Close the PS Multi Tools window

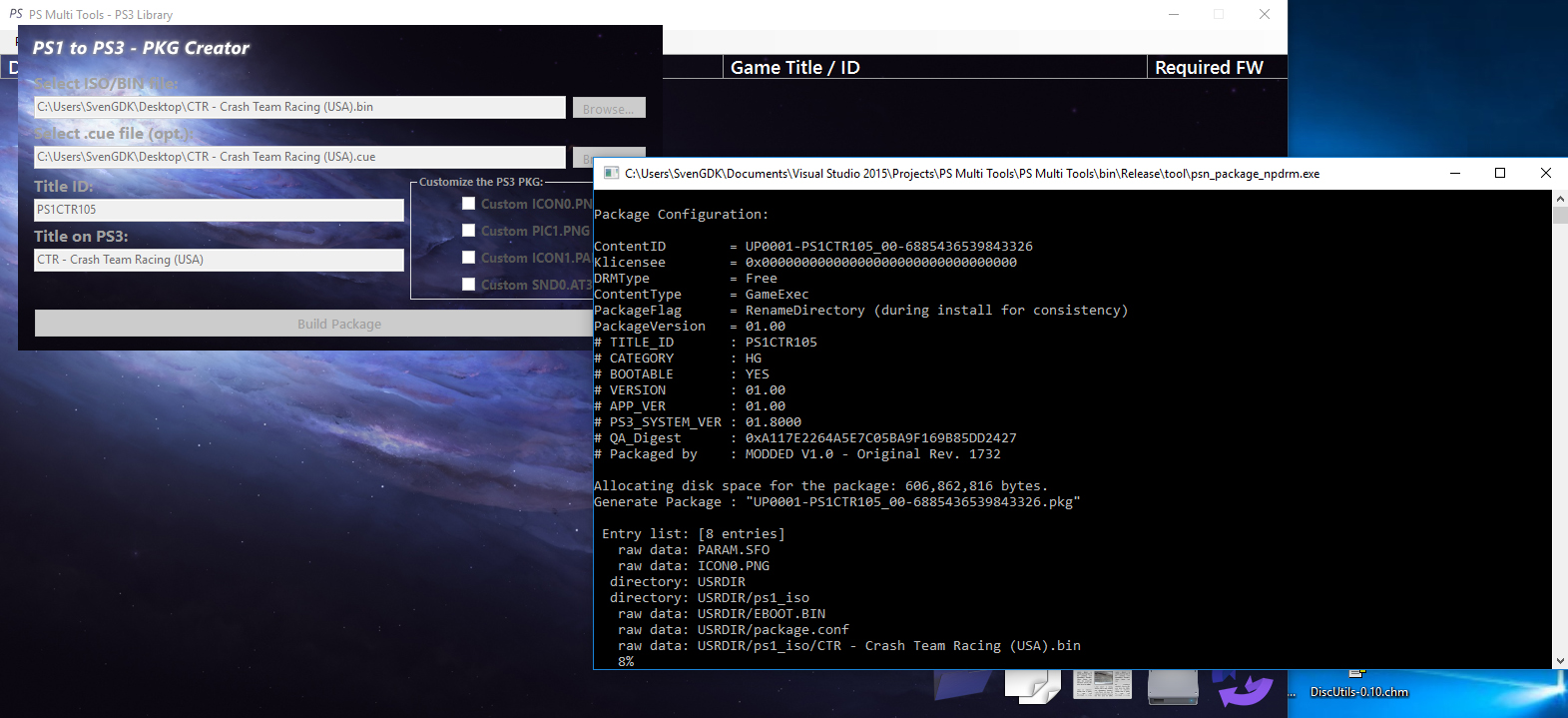(1265, 14)
